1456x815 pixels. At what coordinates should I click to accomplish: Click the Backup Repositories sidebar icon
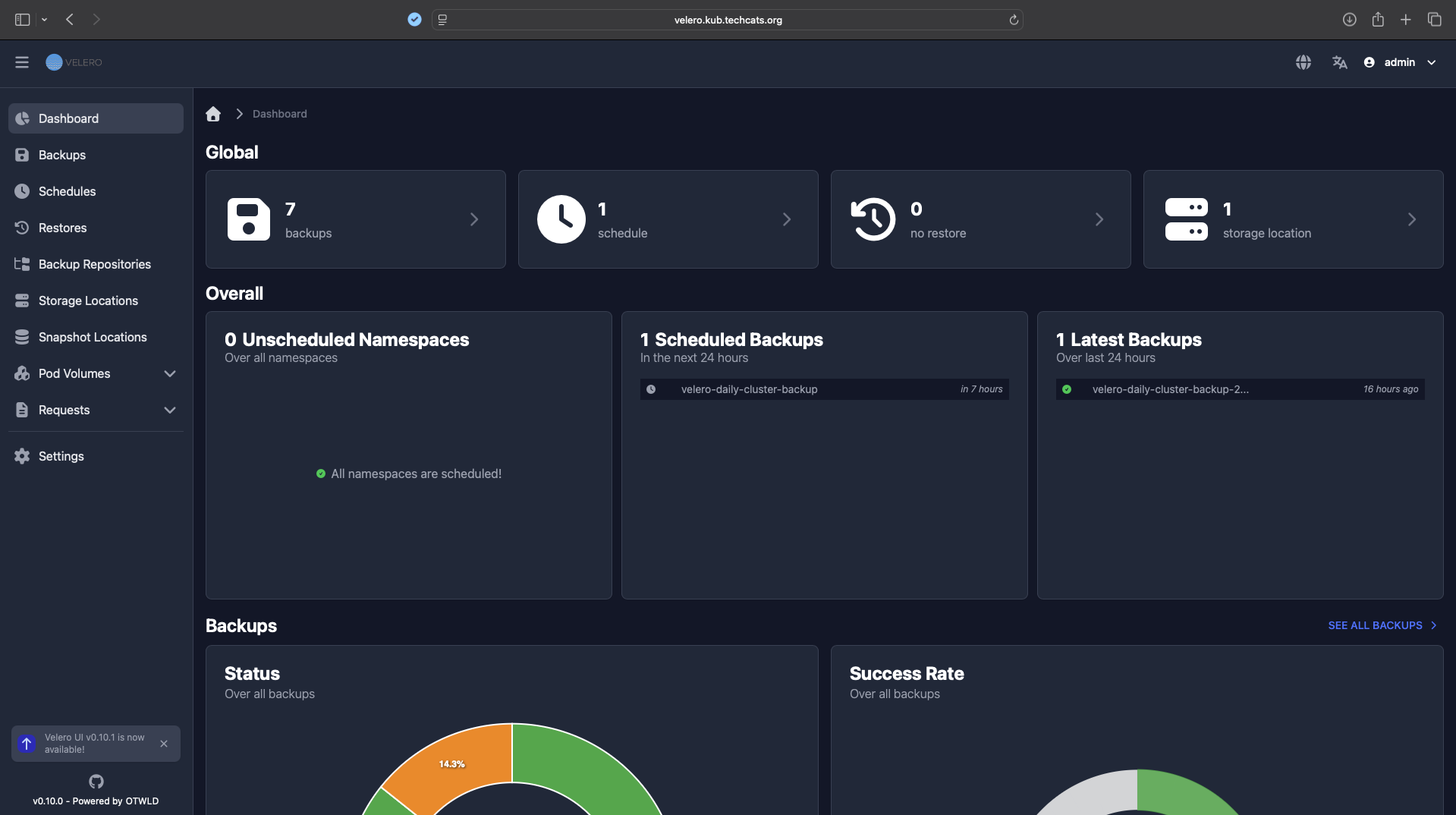(22, 263)
